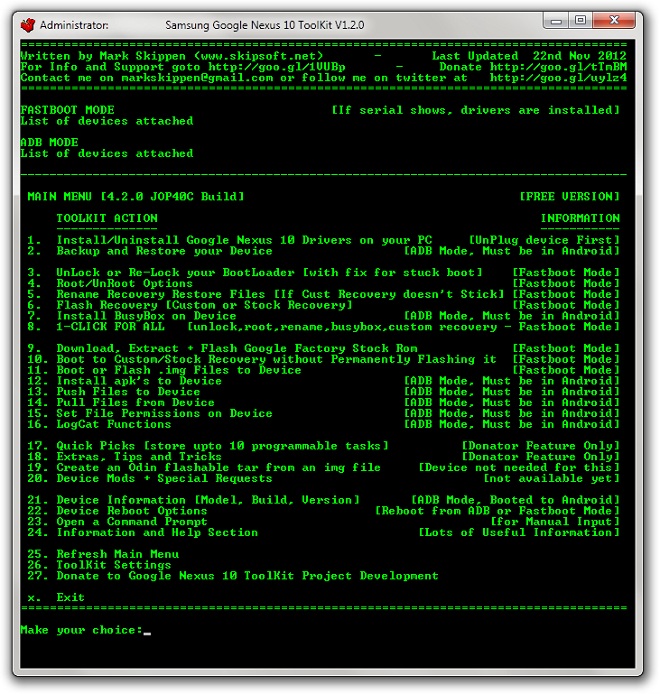Image resolution: width=660 pixels, height=694 pixels.
Task: Click option 7 'Install BusyBox on Device'
Action: (x=131, y=316)
